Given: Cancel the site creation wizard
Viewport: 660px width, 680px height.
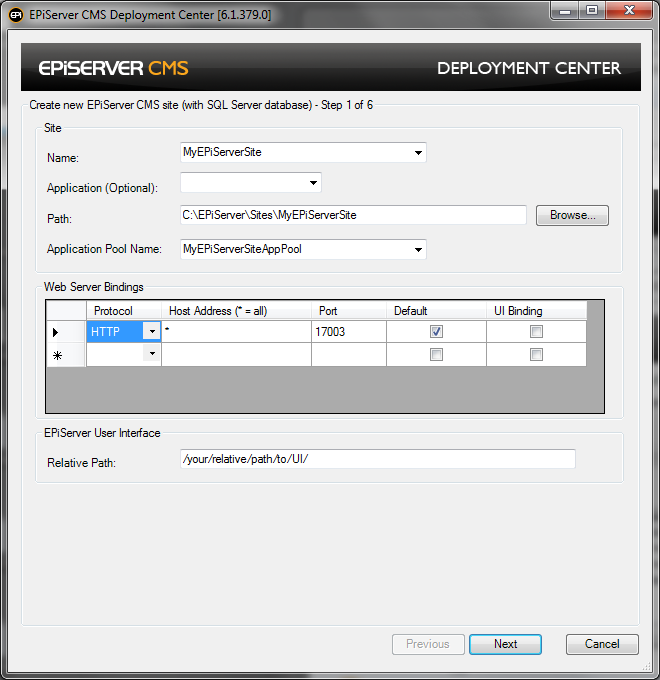Looking at the screenshot, I should [602, 644].
